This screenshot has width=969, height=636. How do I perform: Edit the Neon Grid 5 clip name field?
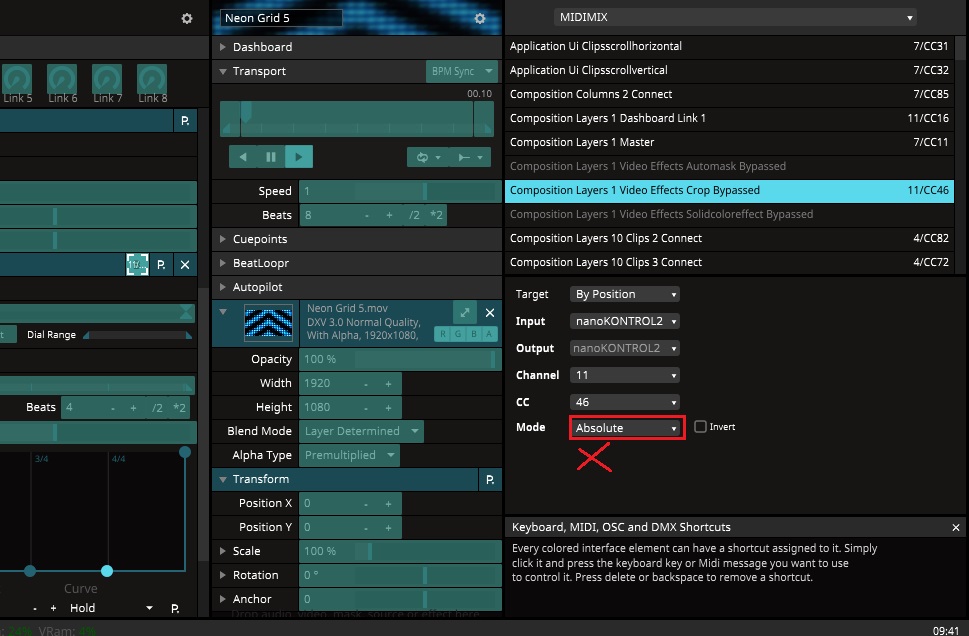pos(281,18)
